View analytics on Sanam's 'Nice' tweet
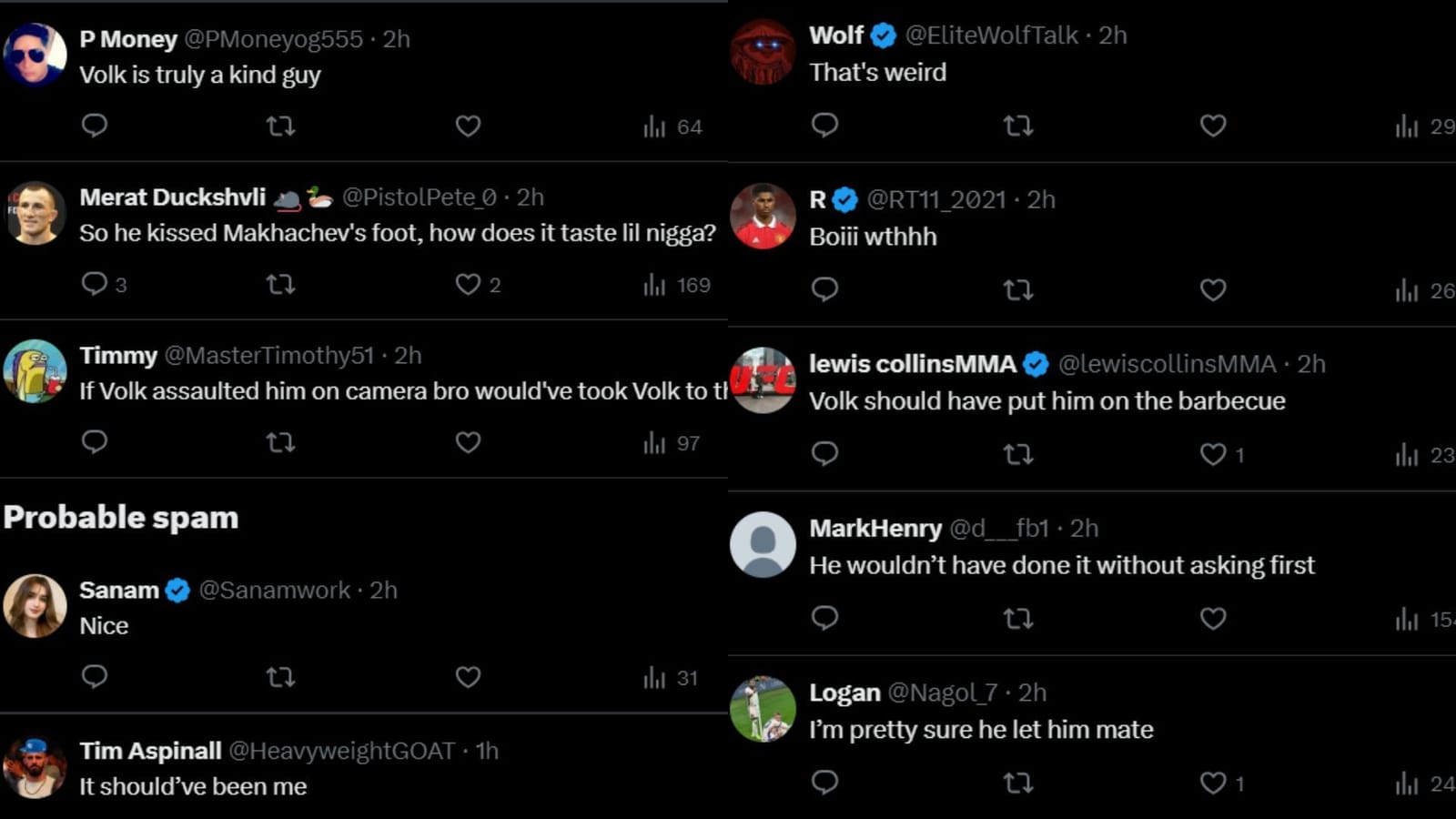This screenshot has height=819, width=1456. [670, 678]
